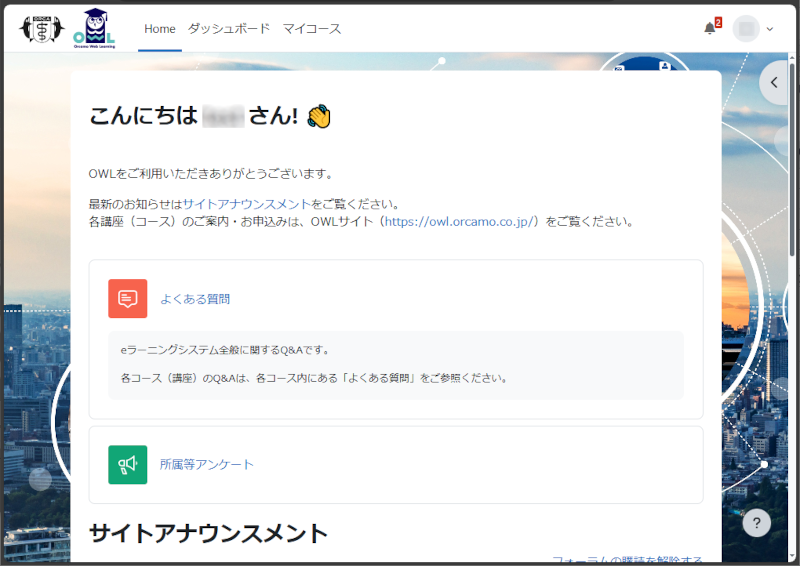The image size is (800, 566).
Task: Open the block drawer with the left chevron
Action: point(774,83)
